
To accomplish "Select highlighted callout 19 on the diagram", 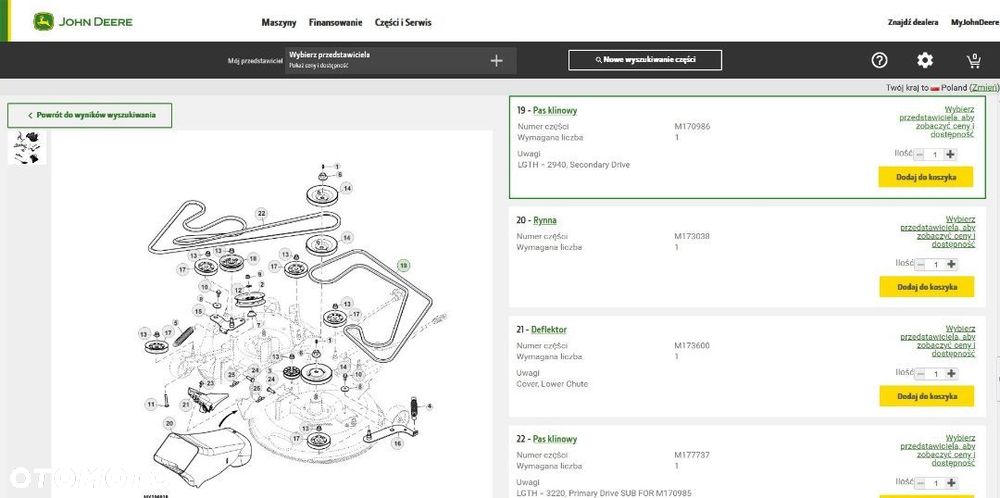I will tap(403, 266).
